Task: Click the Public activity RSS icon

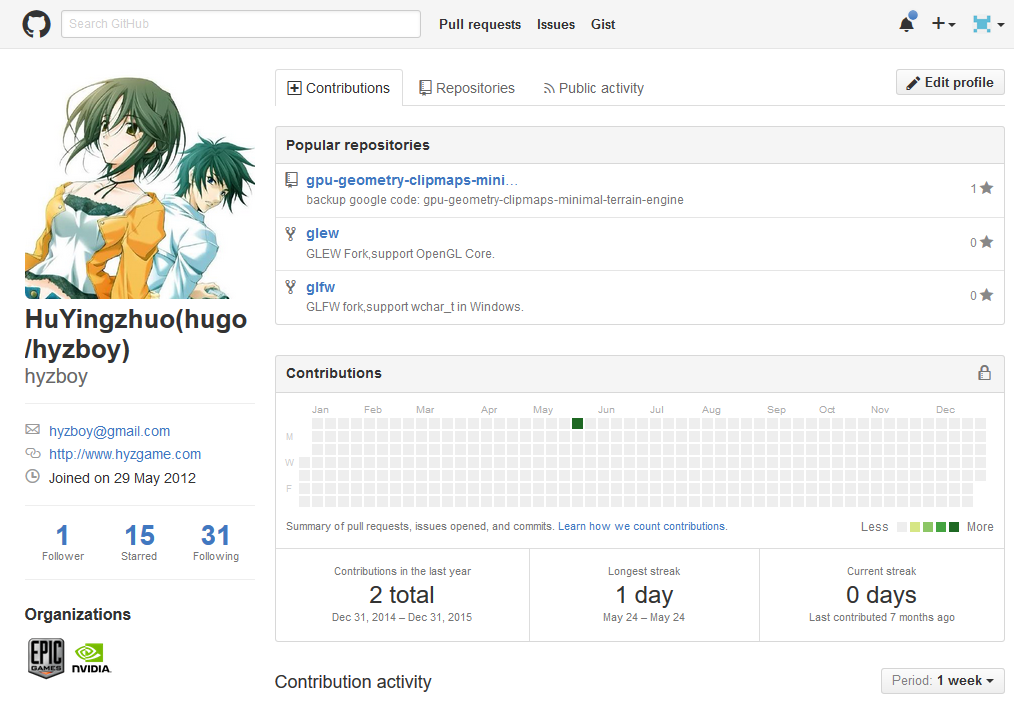Action: 549,89
